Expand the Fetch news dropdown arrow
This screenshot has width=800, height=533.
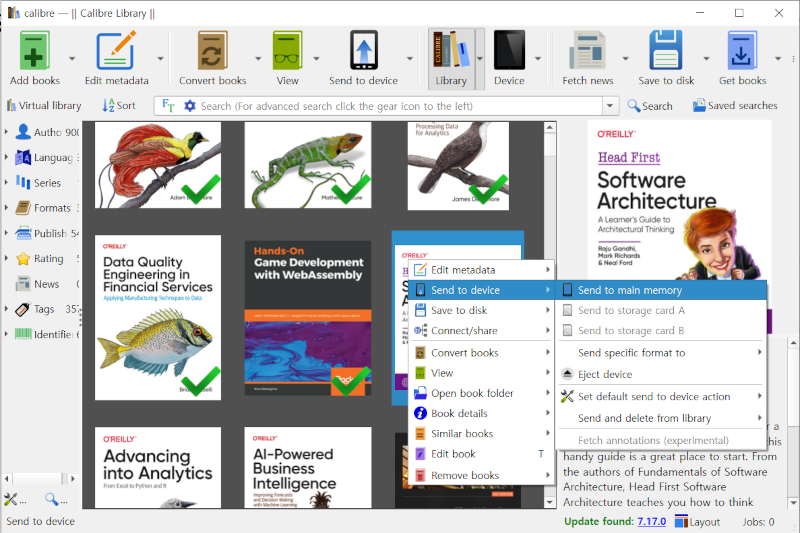[x=626, y=59]
